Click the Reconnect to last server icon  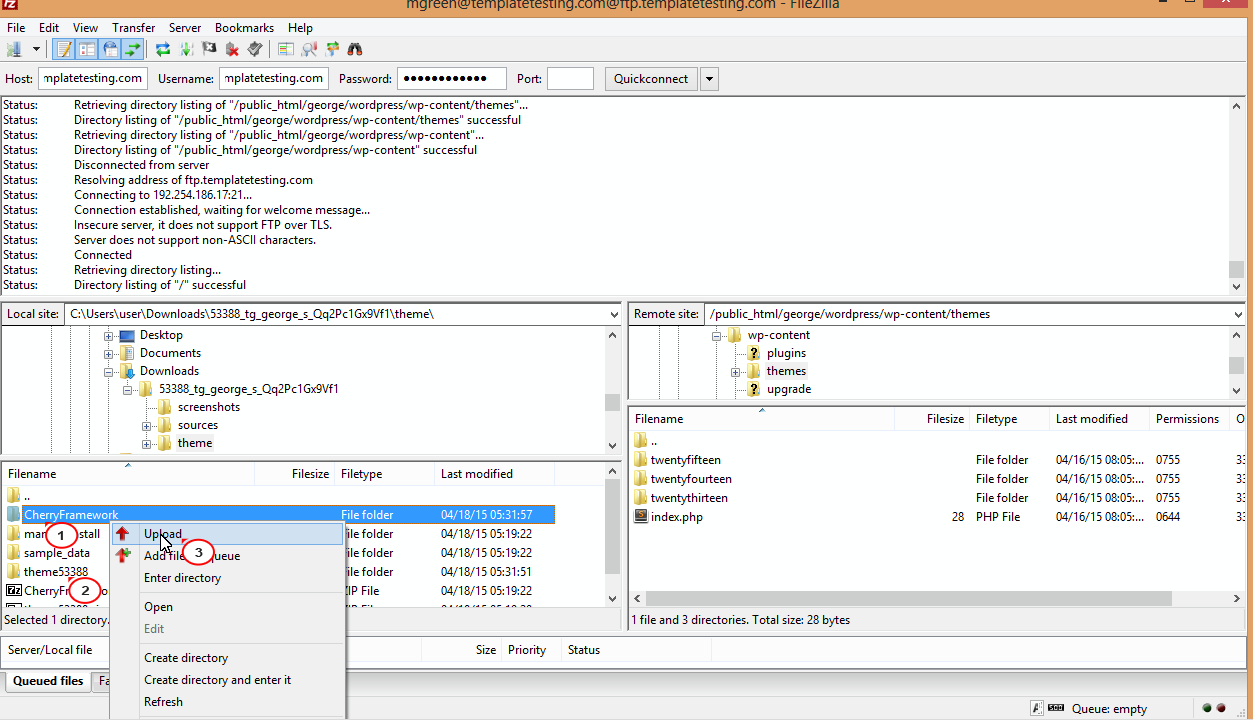[255, 49]
